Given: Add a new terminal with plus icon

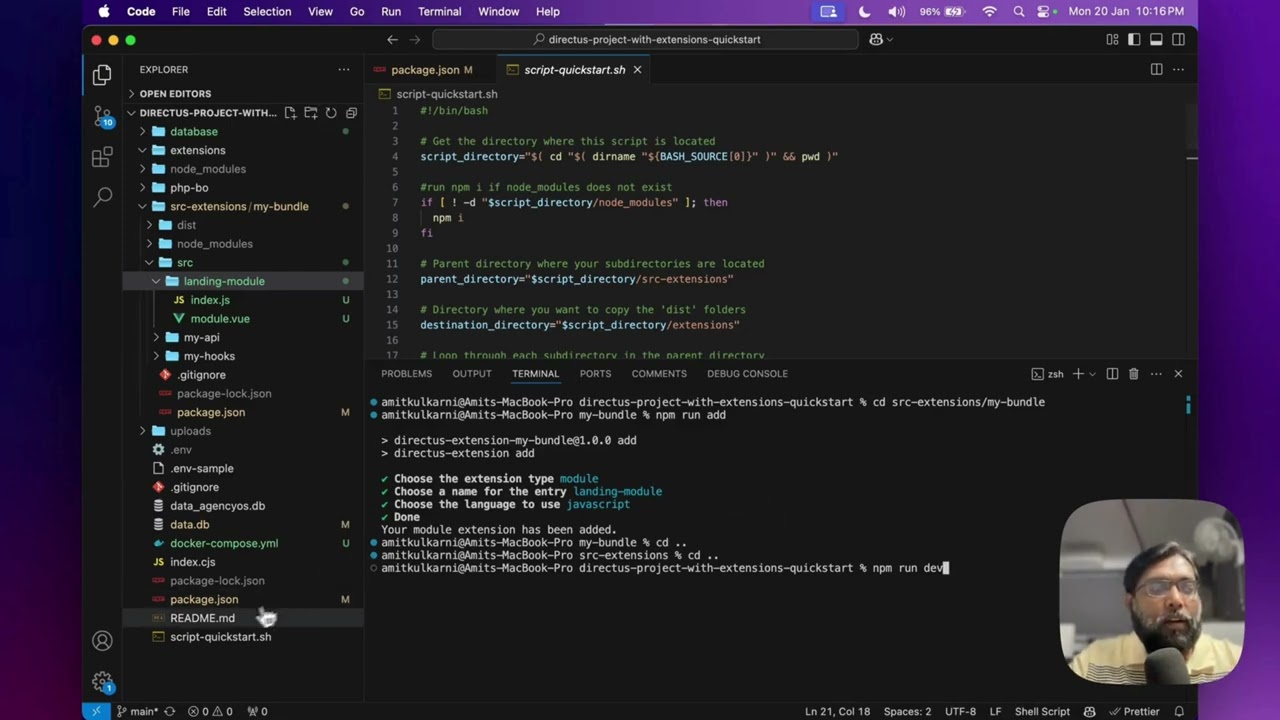Looking at the screenshot, I should (1078, 374).
